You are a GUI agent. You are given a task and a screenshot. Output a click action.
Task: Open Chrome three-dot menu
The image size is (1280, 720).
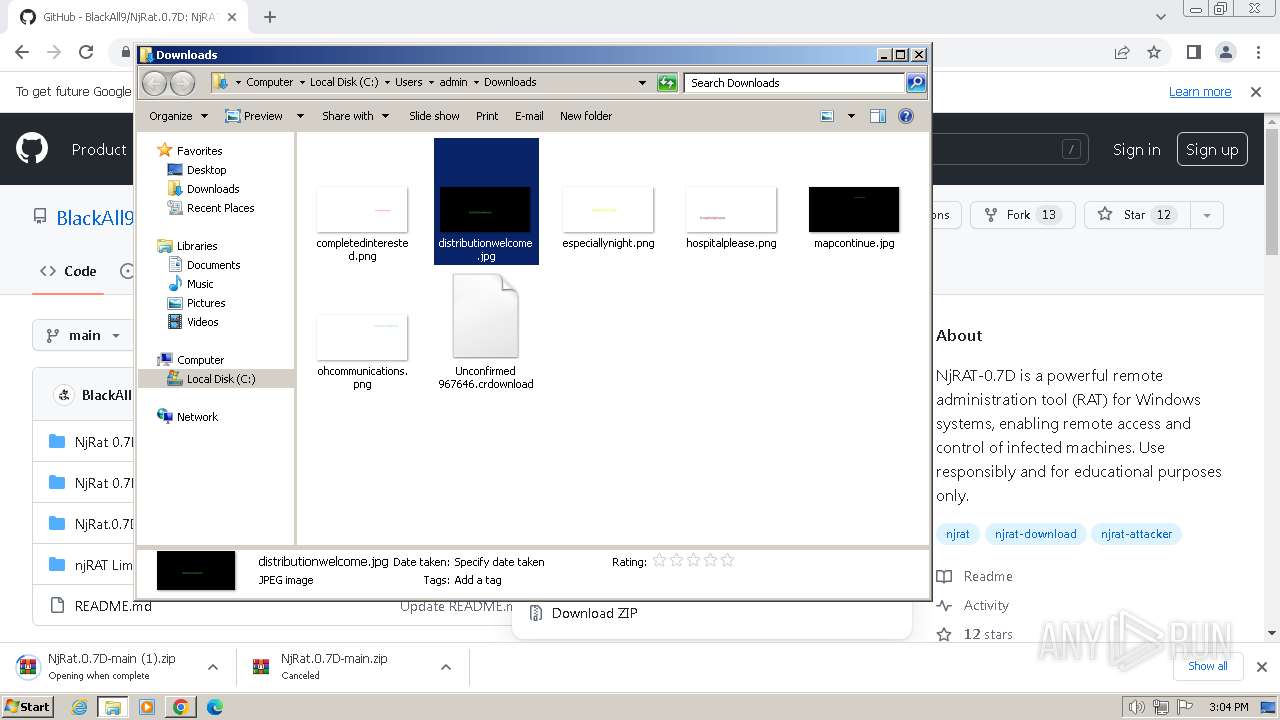[x=1258, y=52]
